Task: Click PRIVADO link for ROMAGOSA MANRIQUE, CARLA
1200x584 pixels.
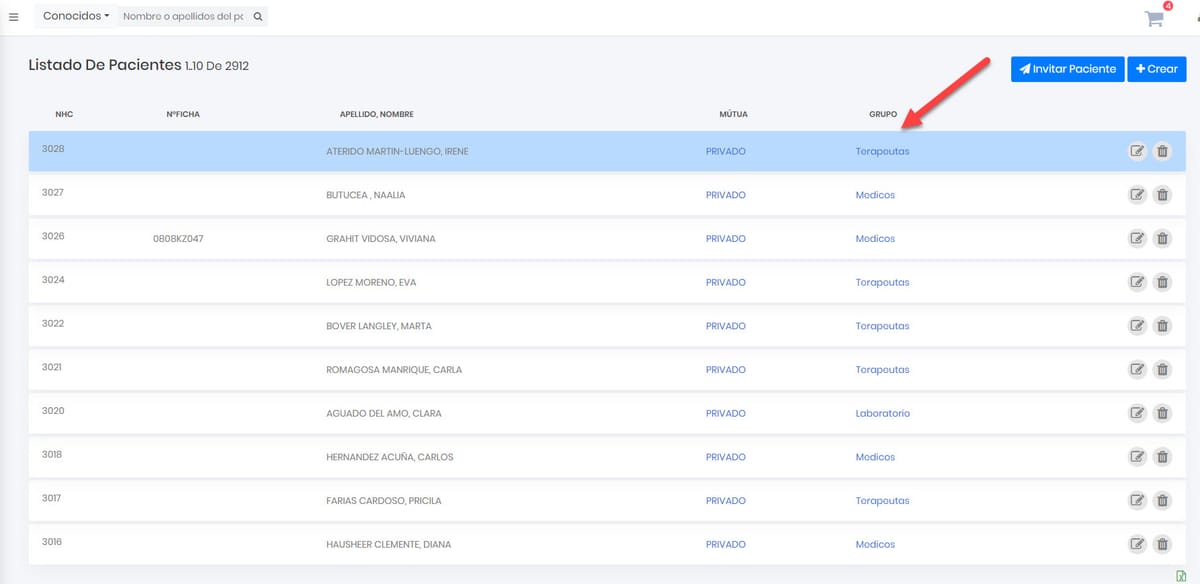Action: [725, 370]
